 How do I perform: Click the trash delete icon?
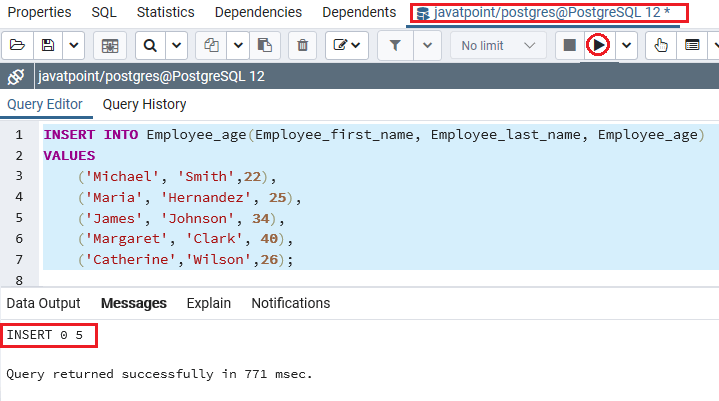pyautogui.click(x=303, y=45)
